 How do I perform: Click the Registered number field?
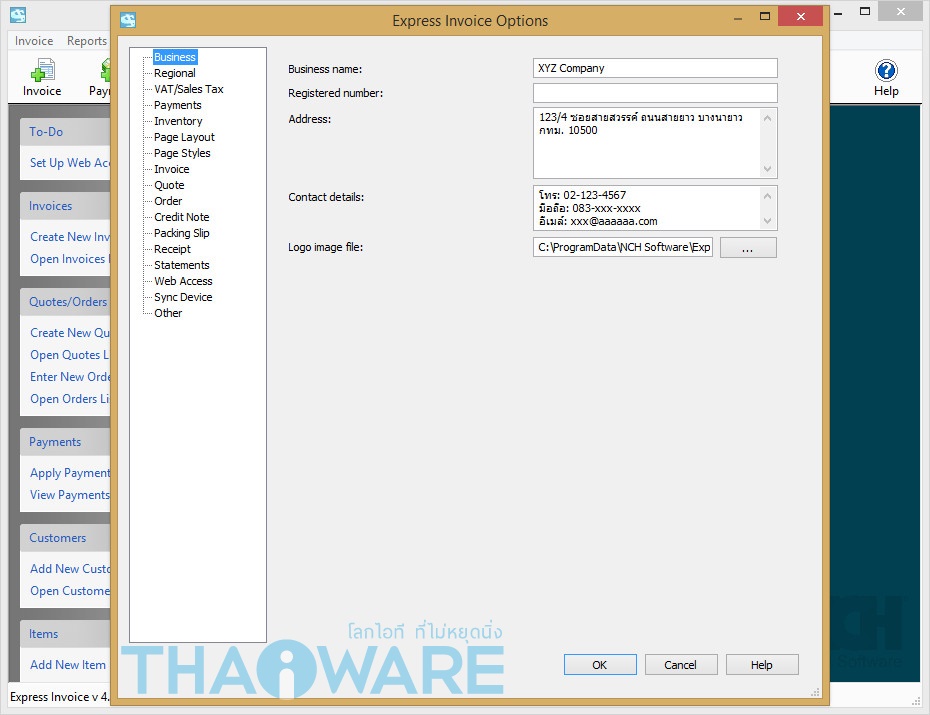(655, 93)
